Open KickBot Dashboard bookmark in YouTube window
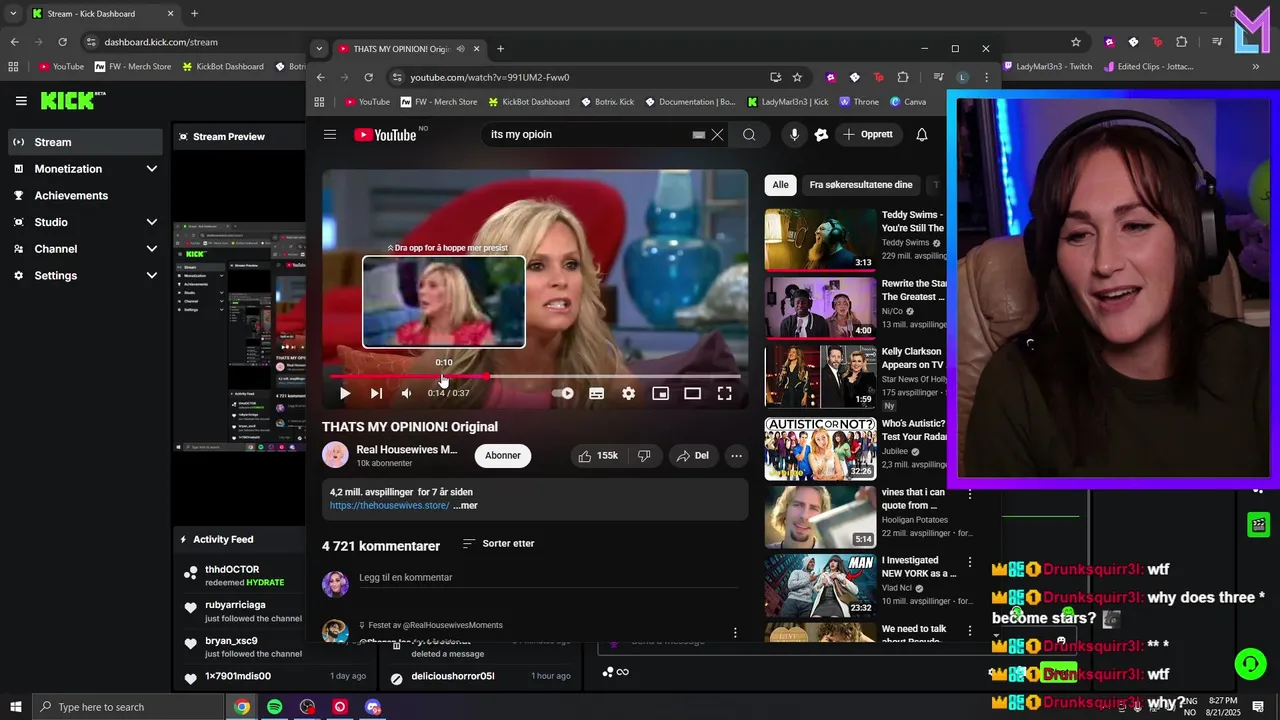This screenshot has width=1280, height=720. tap(529, 102)
